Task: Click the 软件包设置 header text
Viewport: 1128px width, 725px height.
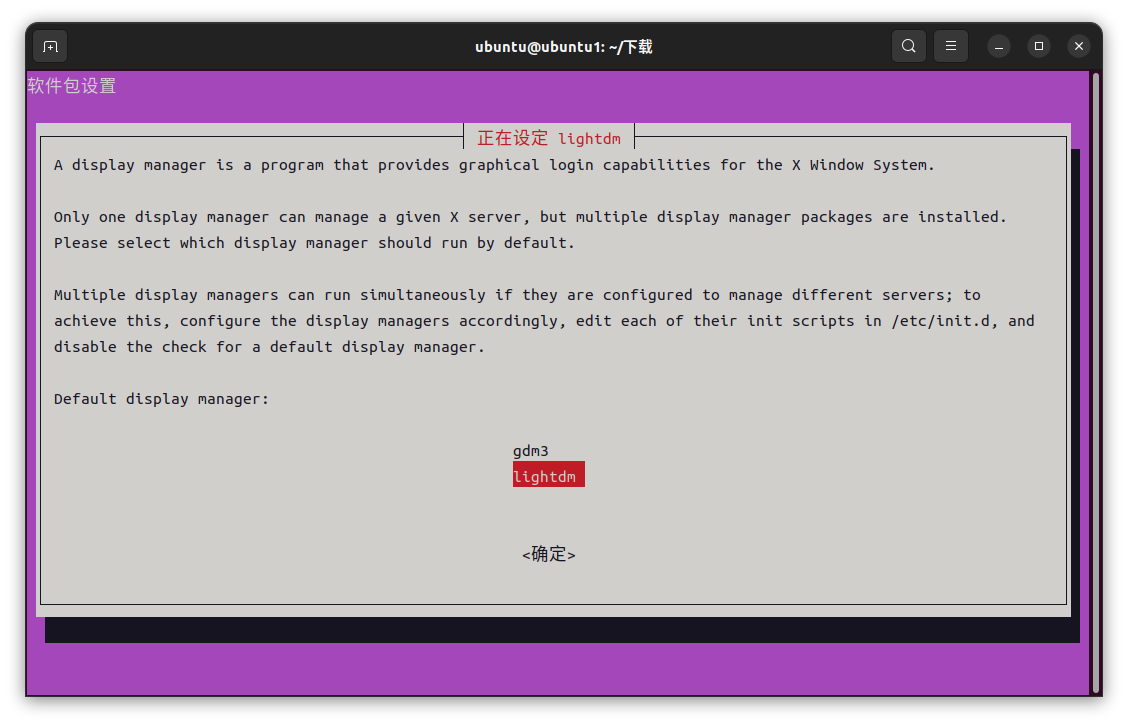Action: [x=72, y=86]
